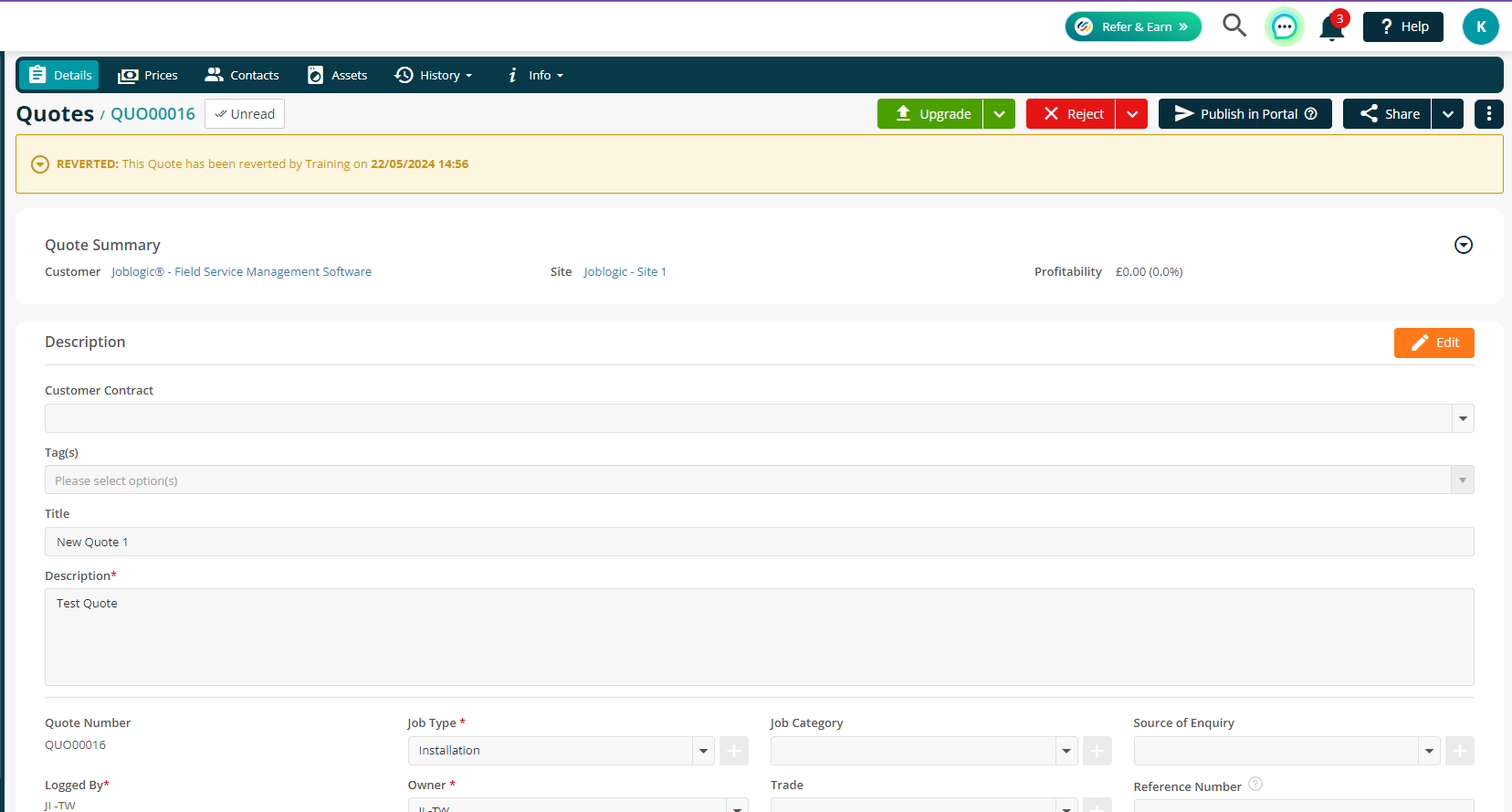Go to Quotes breadcrumb heading
Screen dimensions: 1512x812
click(55, 114)
